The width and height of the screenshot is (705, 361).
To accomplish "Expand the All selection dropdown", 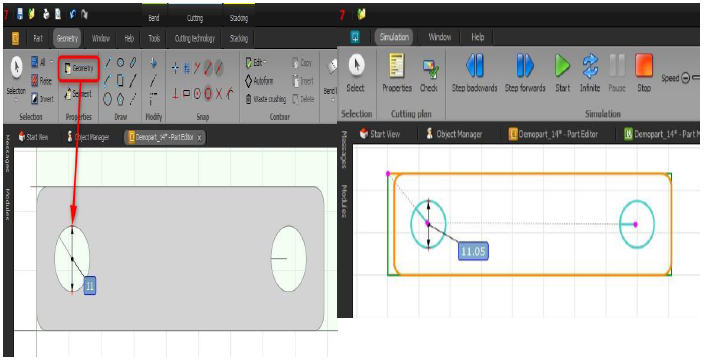I will (51, 62).
